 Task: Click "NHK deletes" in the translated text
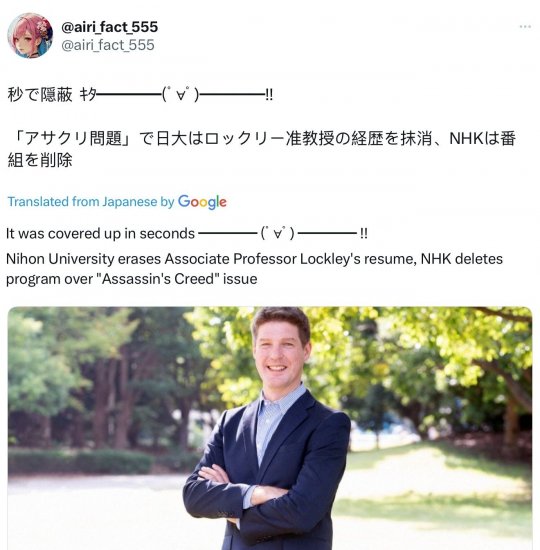tap(462, 259)
